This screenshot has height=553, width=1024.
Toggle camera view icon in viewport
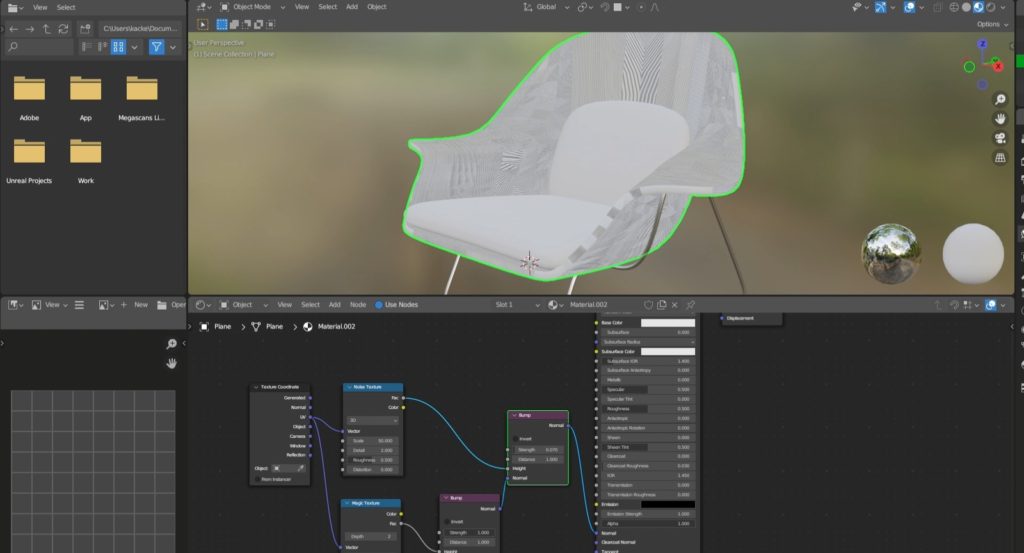click(x=999, y=138)
